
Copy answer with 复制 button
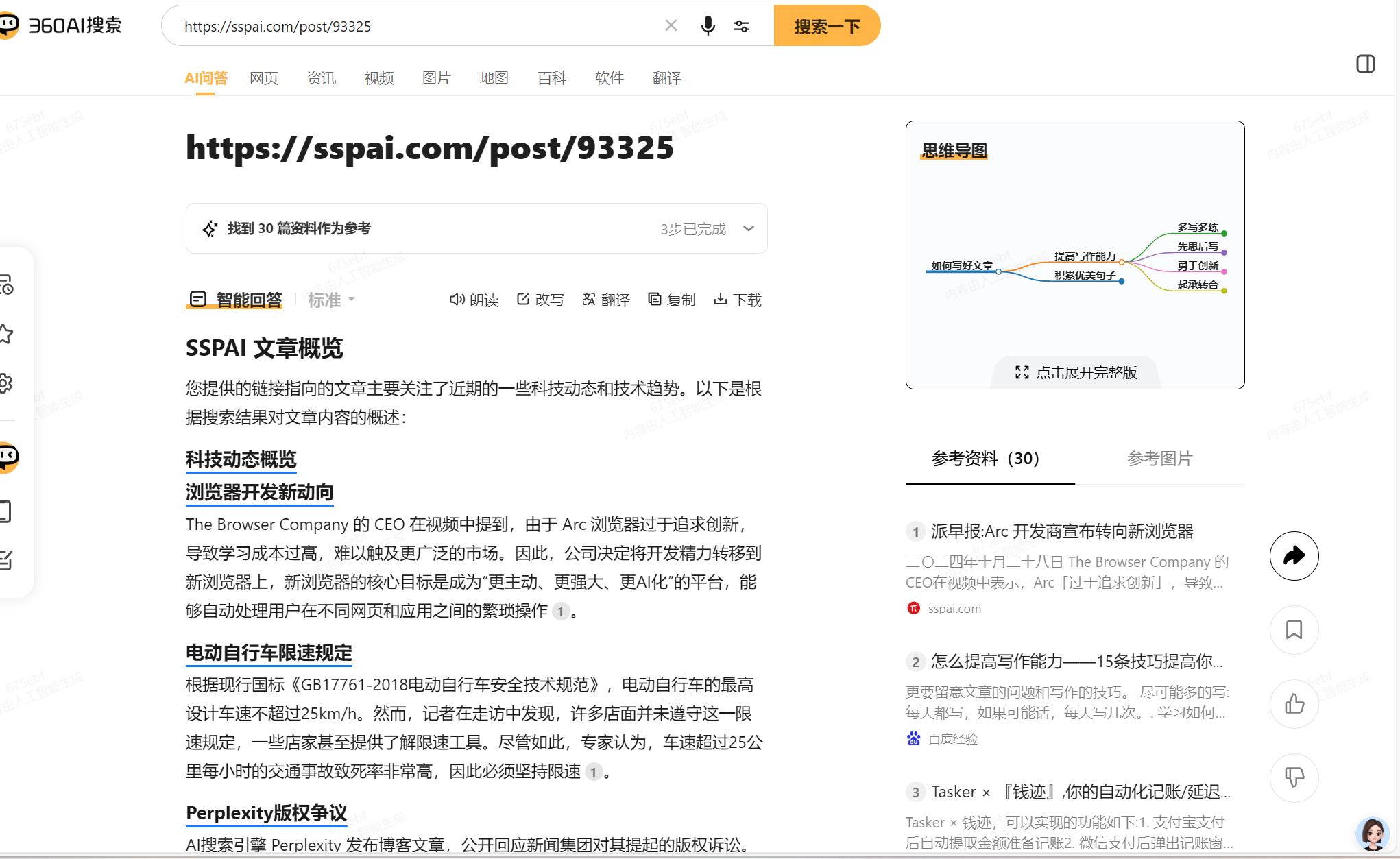point(671,300)
